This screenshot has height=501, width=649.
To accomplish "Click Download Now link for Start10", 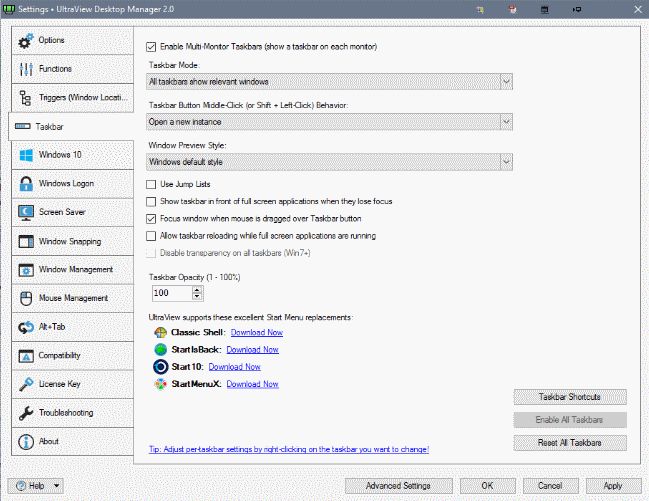I will 234,366.
